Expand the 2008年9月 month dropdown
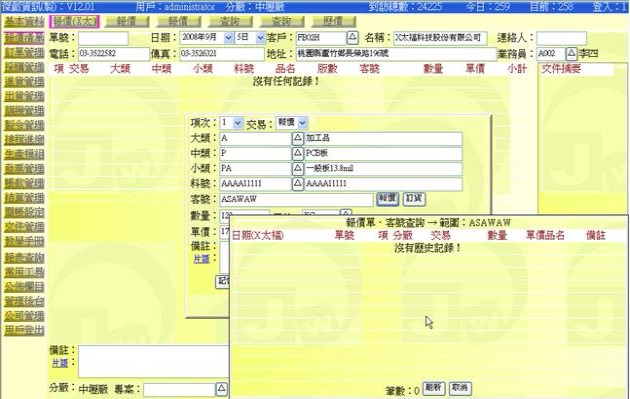Image resolution: width=630 pixels, height=399 pixels. pyautogui.click(x=228, y=38)
